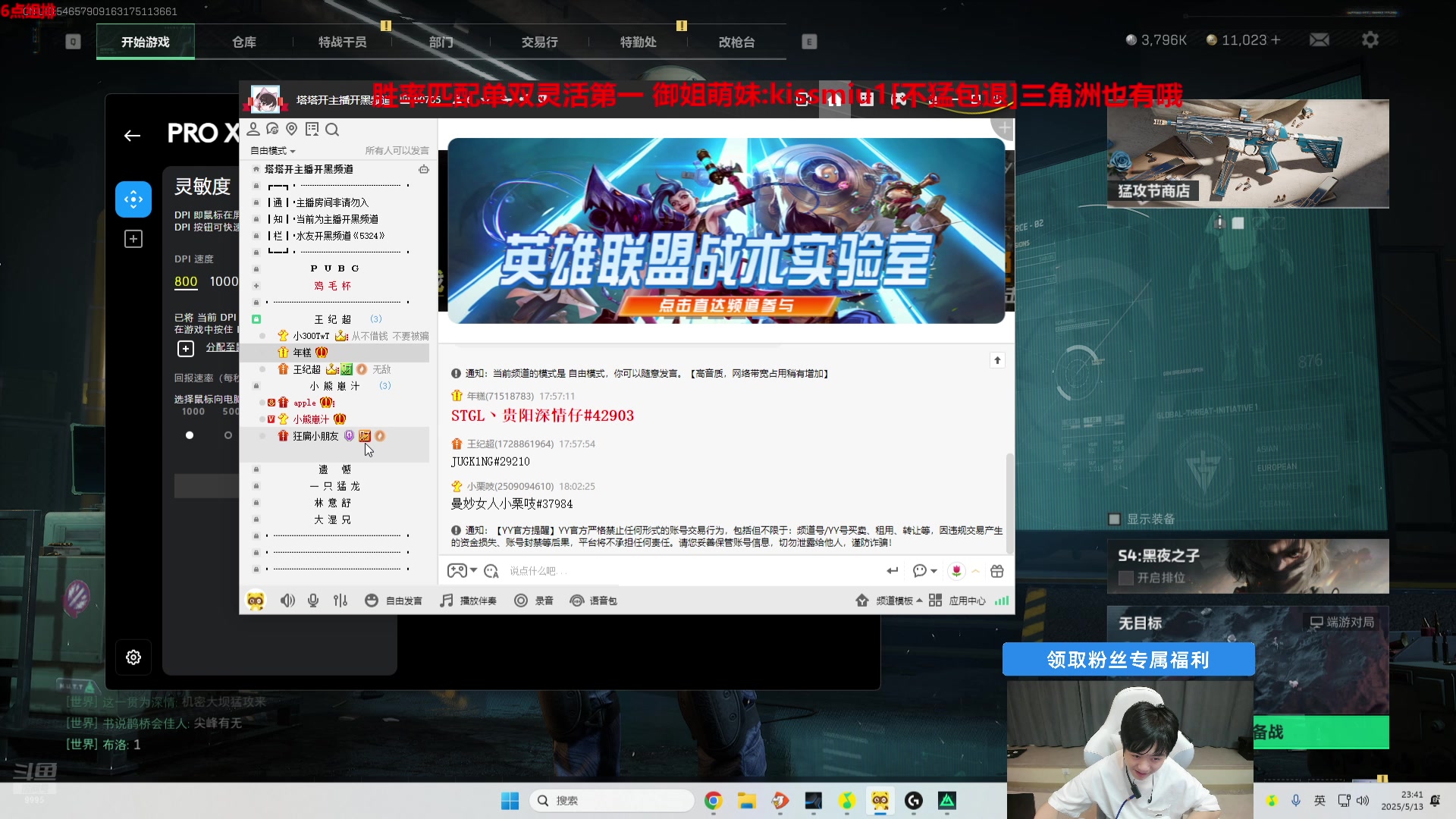This screenshot has height=819, width=1456.
Task: Open File Explorer from the taskbar
Action: [x=747, y=801]
